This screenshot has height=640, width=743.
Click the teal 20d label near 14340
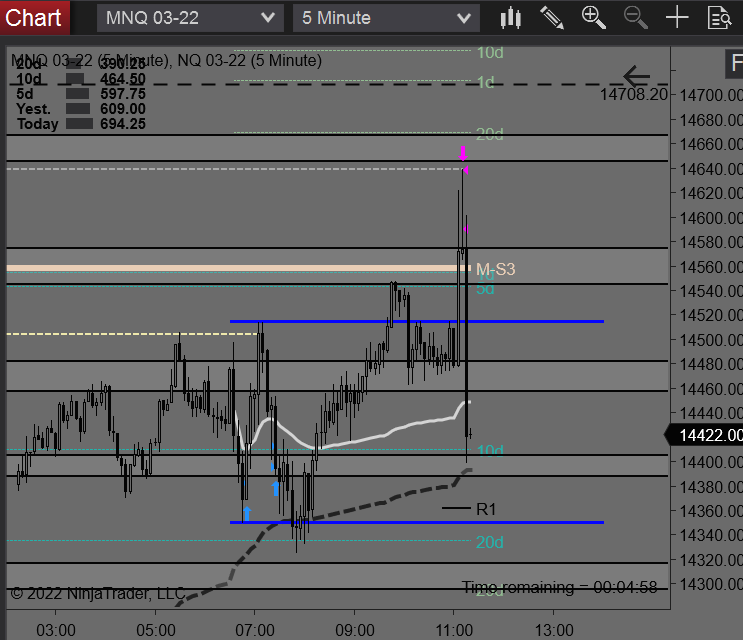click(x=489, y=542)
